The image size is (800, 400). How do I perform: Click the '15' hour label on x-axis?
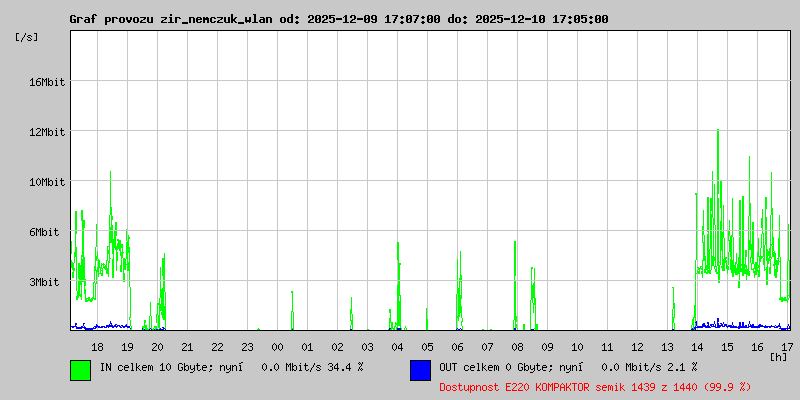[727, 347]
